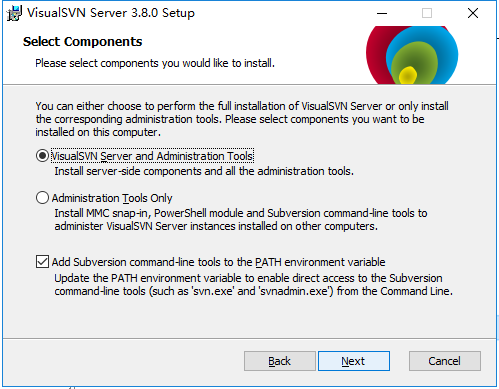
Task: Proceed with the Next button
Action: (354, 361)
